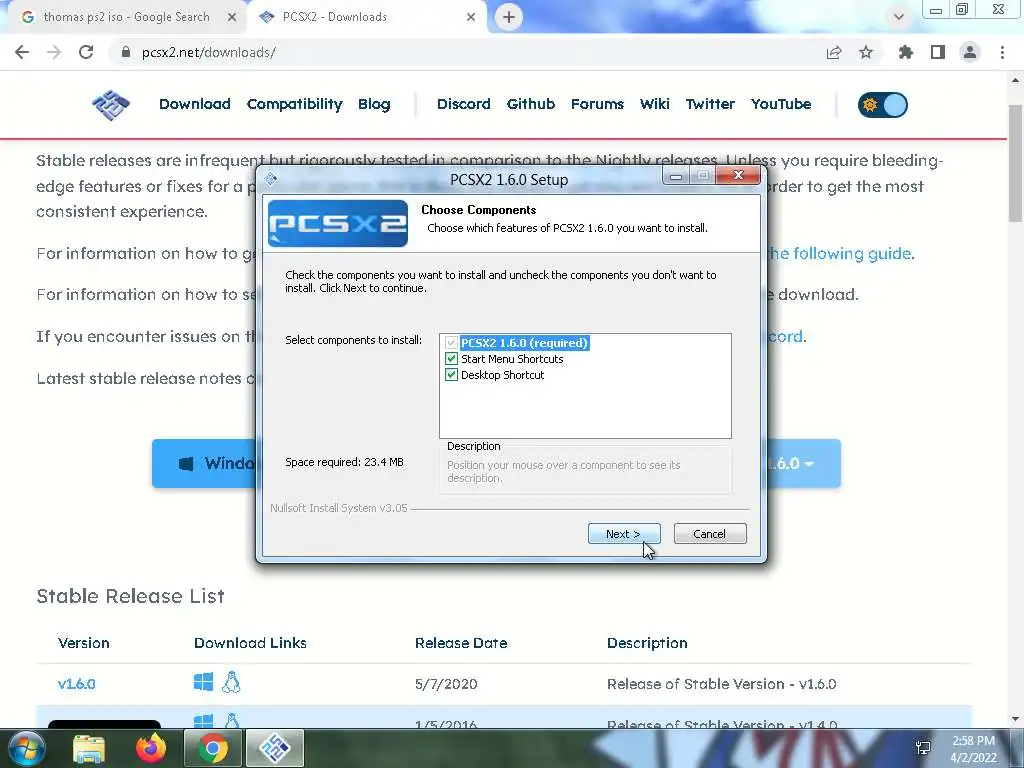Open the taskbar clock and date
1024x768 pixels.
click(x=973, y=749)
